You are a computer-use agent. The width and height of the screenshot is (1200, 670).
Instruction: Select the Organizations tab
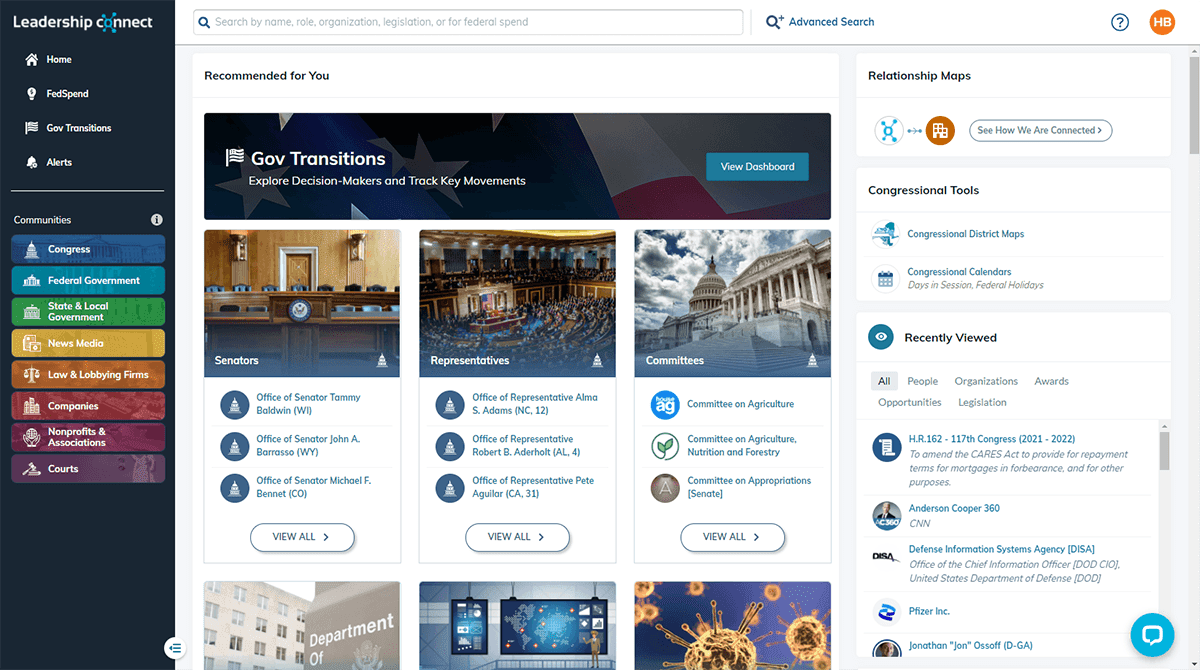(x=986, y=381)
